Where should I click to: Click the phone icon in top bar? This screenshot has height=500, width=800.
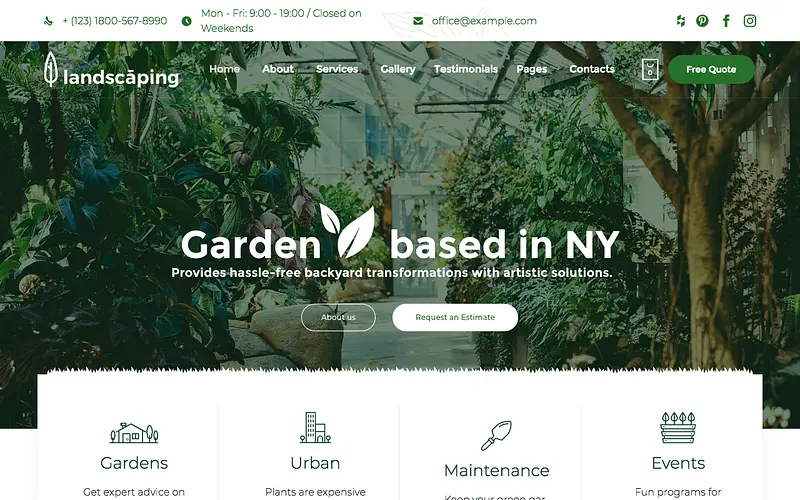pyautogui.click(x=48, y=21)
